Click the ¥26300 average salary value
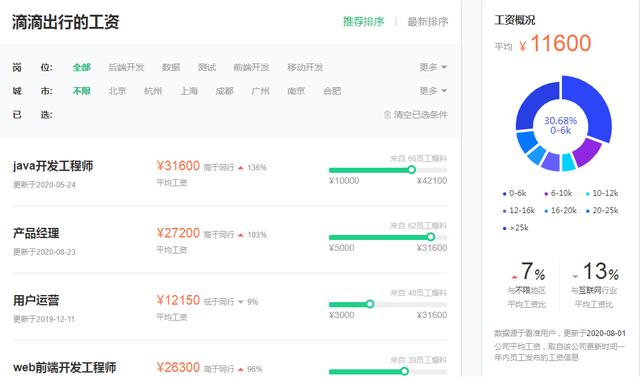 pos(178,367)
